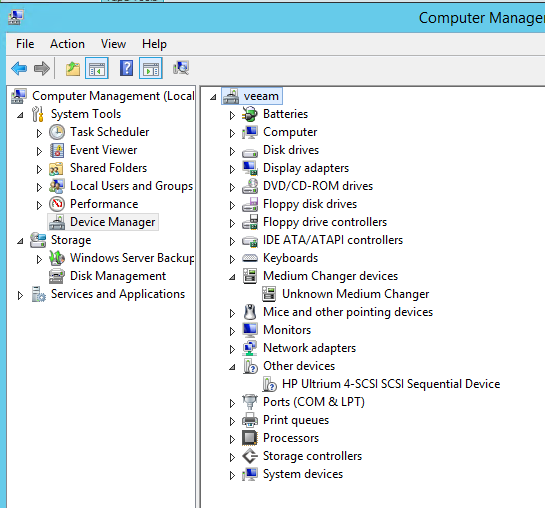Click Scan for hardware changes icon
Viewport: 545px width, 508px height.
click(181, 68)
